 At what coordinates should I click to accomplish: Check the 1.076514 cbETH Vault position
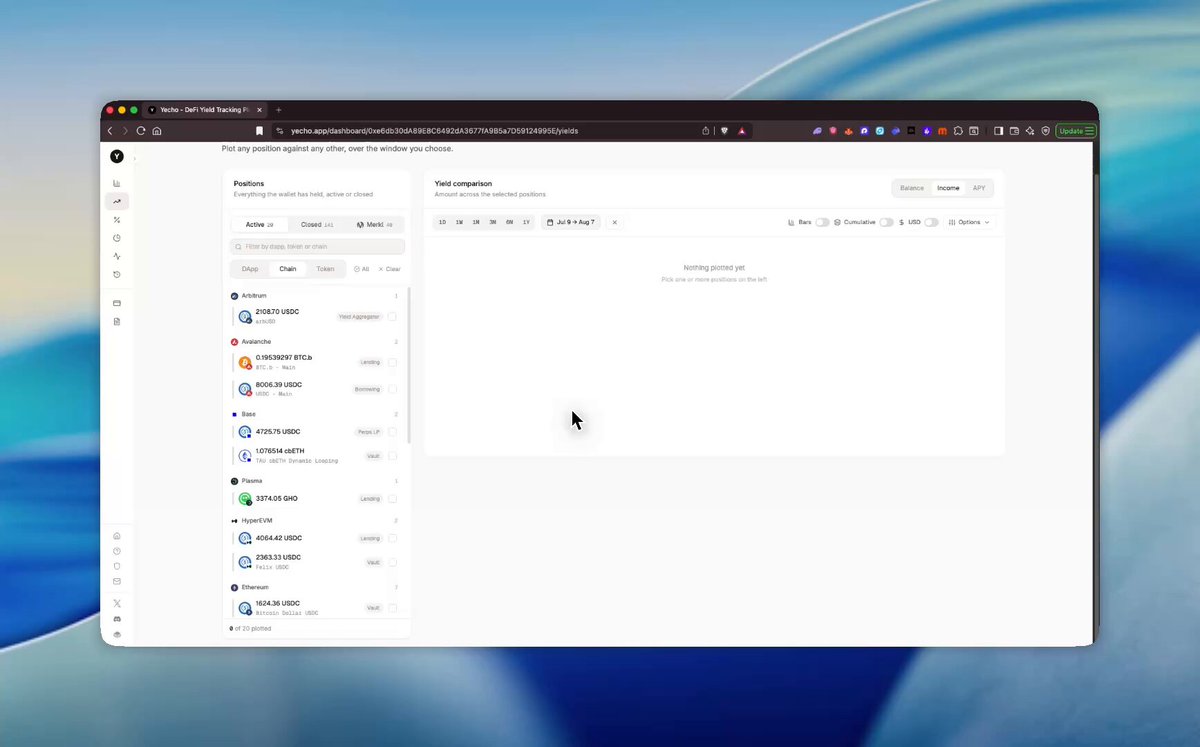point(392,456)
